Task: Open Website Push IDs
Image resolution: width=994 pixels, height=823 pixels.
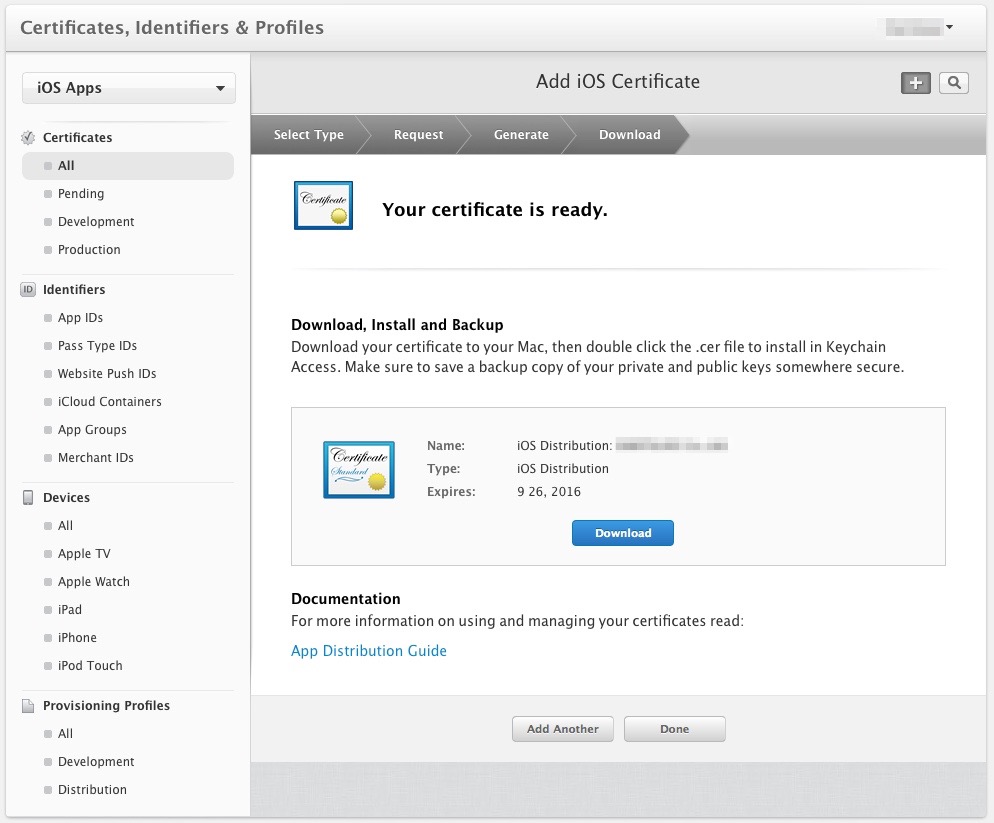Action: (x=107, y=373)
